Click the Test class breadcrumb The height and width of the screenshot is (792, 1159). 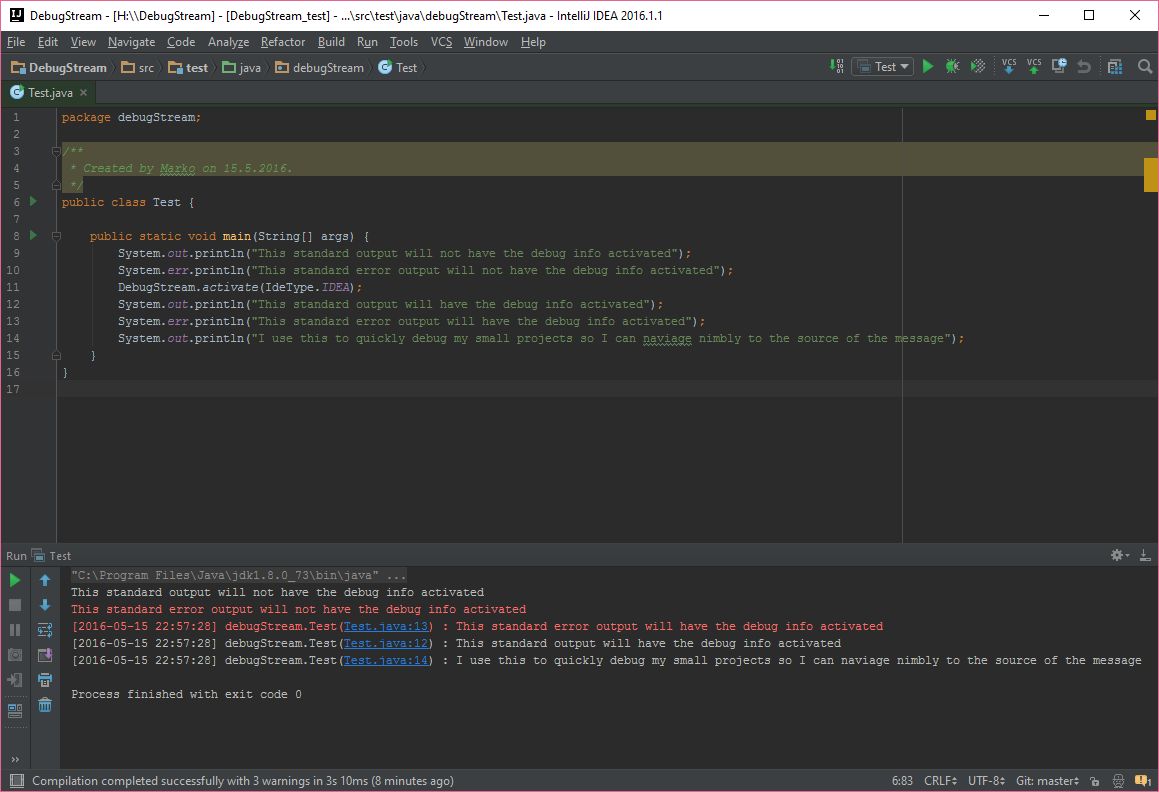click(398, 67)
